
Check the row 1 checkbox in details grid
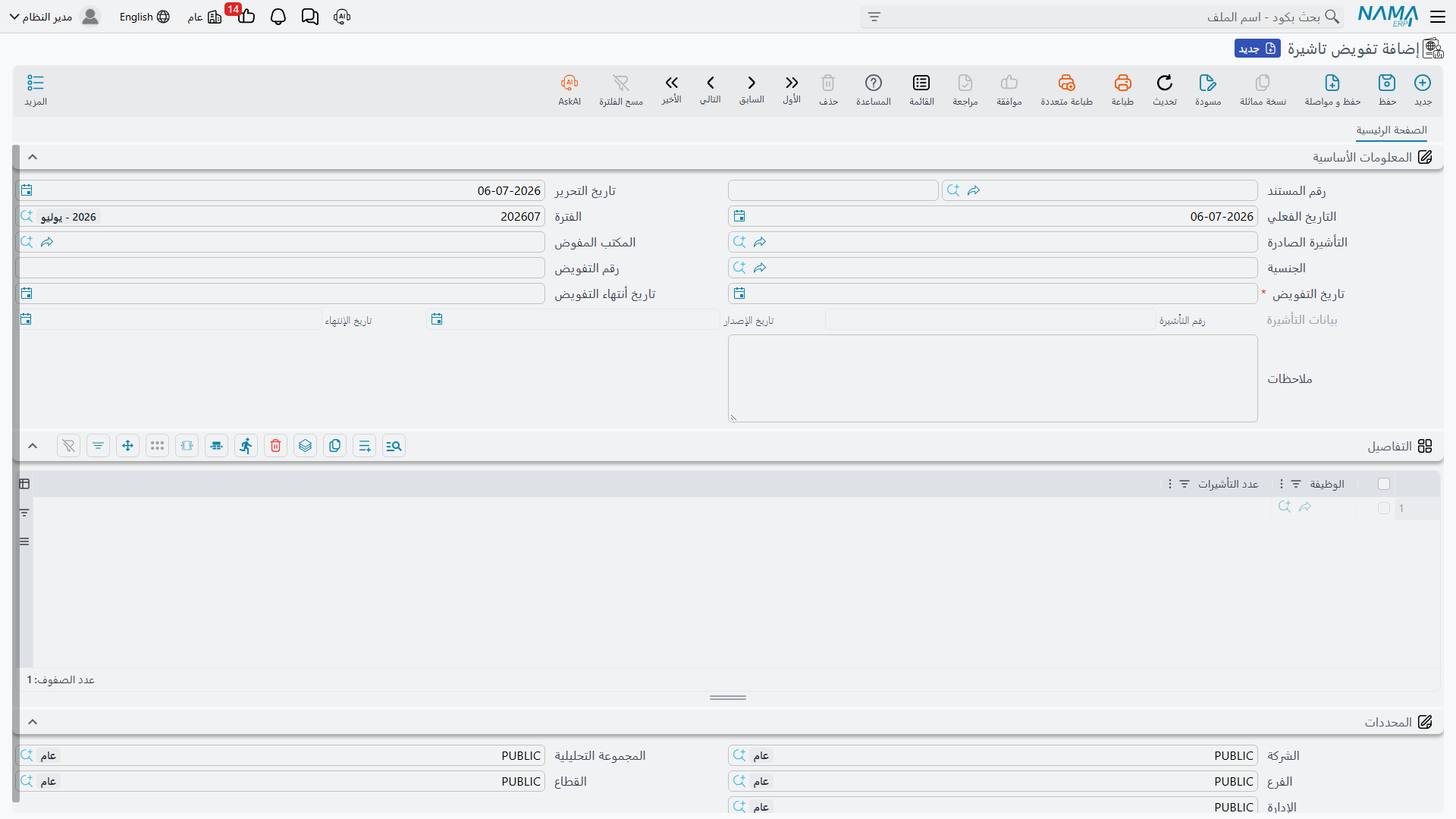(x=1384, y=508)
